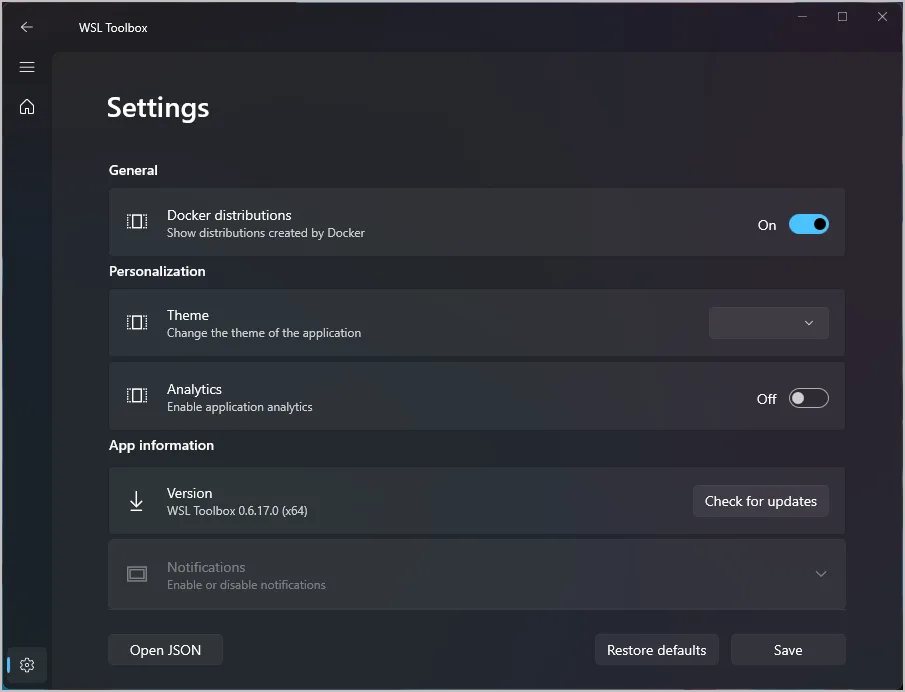Open the hamburger navigation menu
The image size is (905, 692).
pyautogui.click(x=27, y=67)
